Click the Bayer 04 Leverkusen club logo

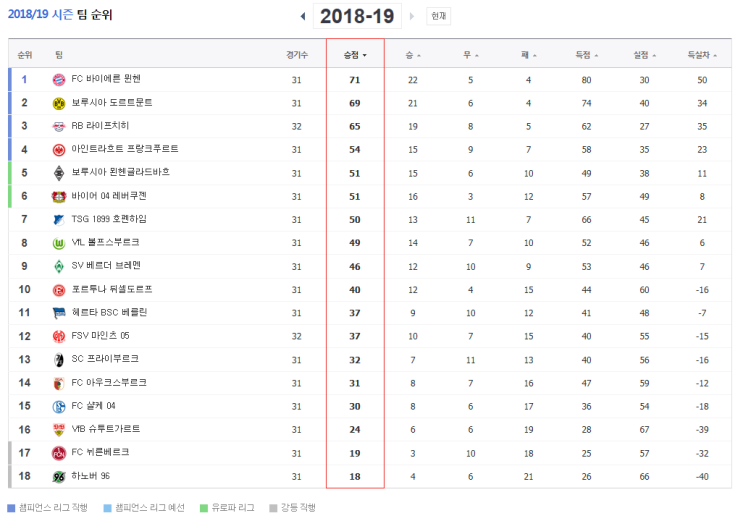[x=59, y=196]
